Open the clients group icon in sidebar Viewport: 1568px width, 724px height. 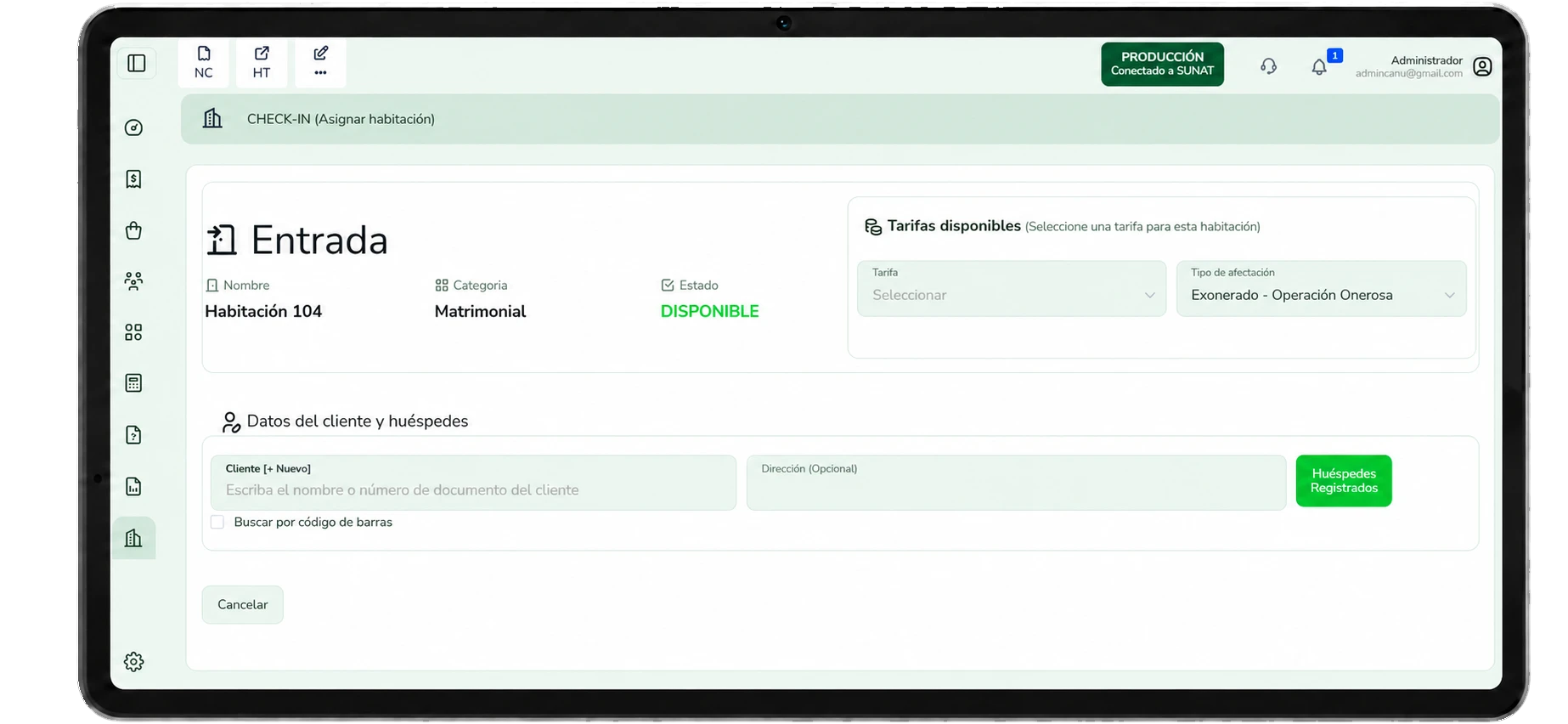pyautogui.click(x=133, y=281)
